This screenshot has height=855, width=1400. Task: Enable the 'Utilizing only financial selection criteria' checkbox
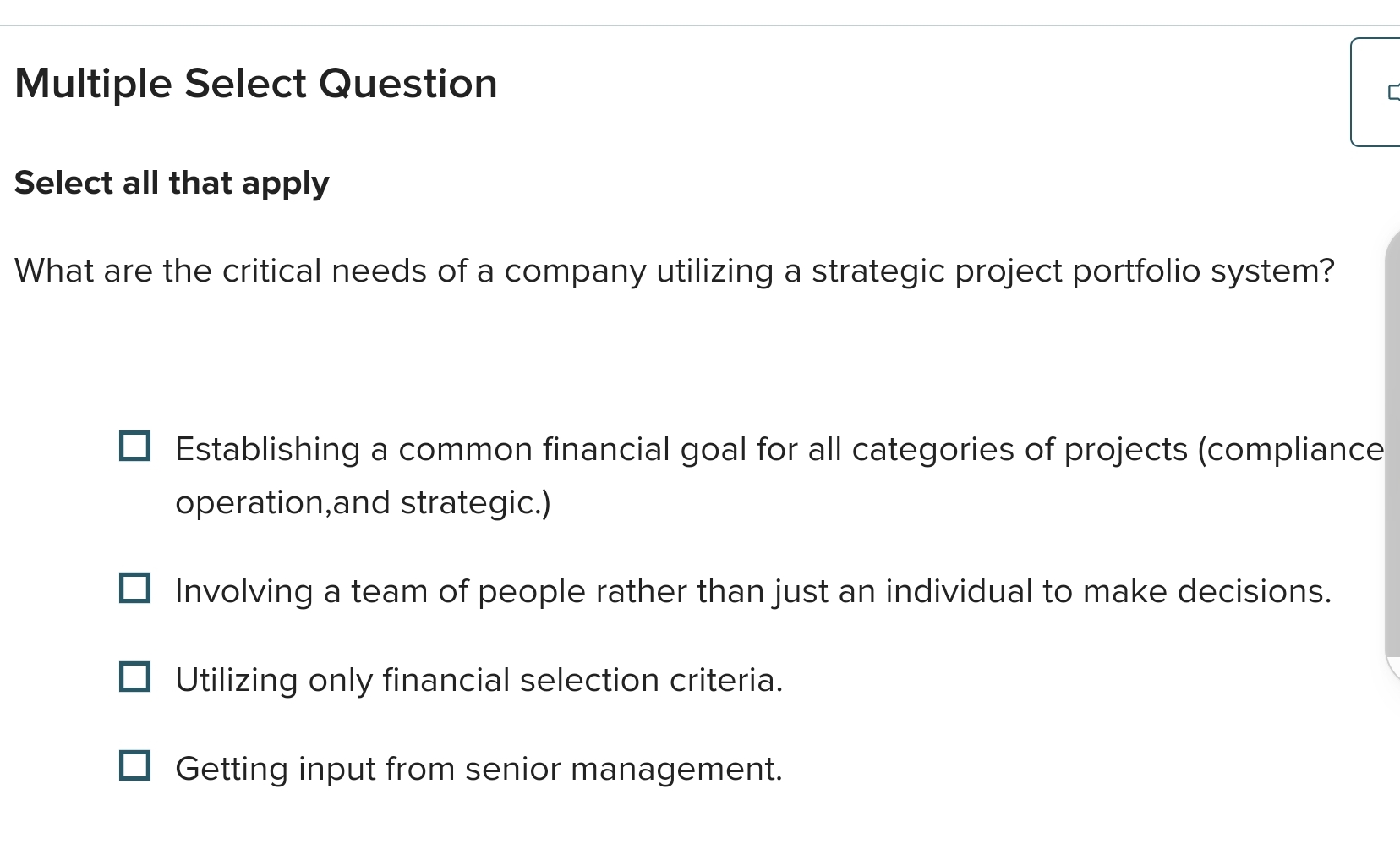pos(135,677)
